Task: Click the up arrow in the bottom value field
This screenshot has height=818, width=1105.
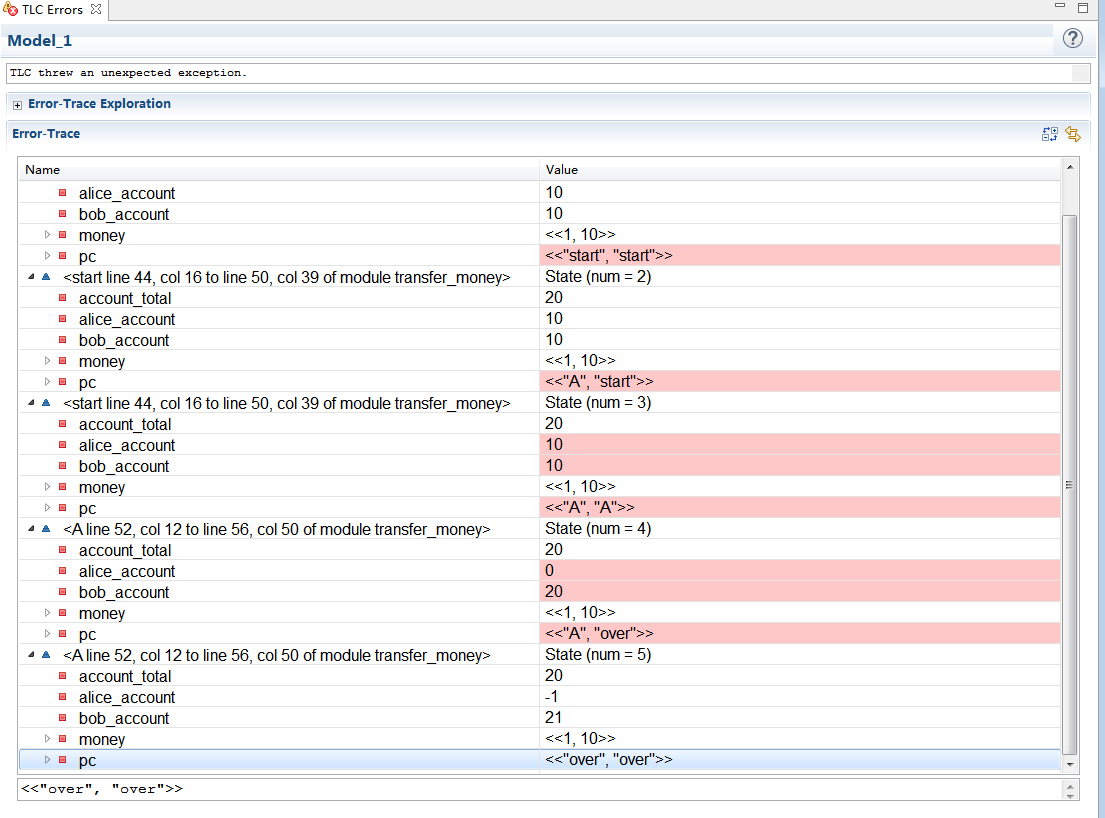Action: (x=1070, y=785)
